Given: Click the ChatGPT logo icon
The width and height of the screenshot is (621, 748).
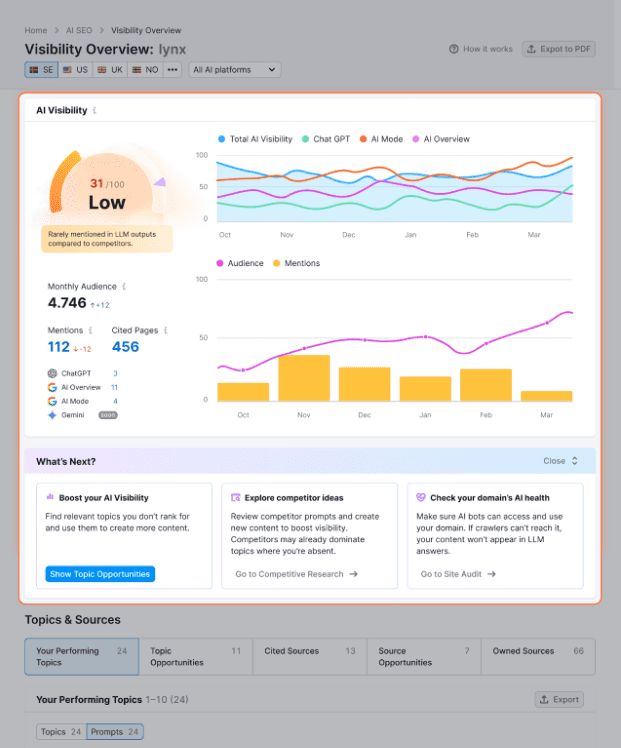Looking at the screenshot, I should point(52,373).
